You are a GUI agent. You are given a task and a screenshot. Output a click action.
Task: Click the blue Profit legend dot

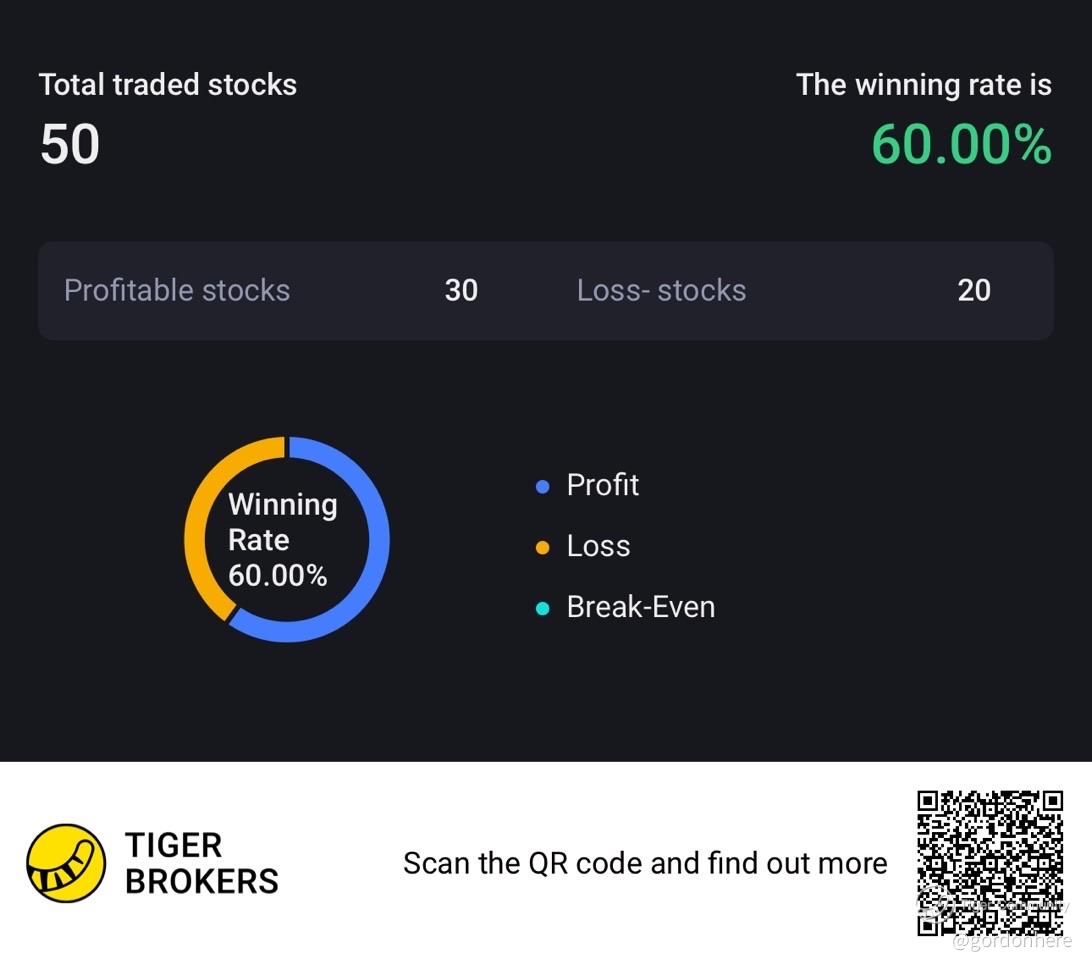pyautogui.click(x=543, y=487)
